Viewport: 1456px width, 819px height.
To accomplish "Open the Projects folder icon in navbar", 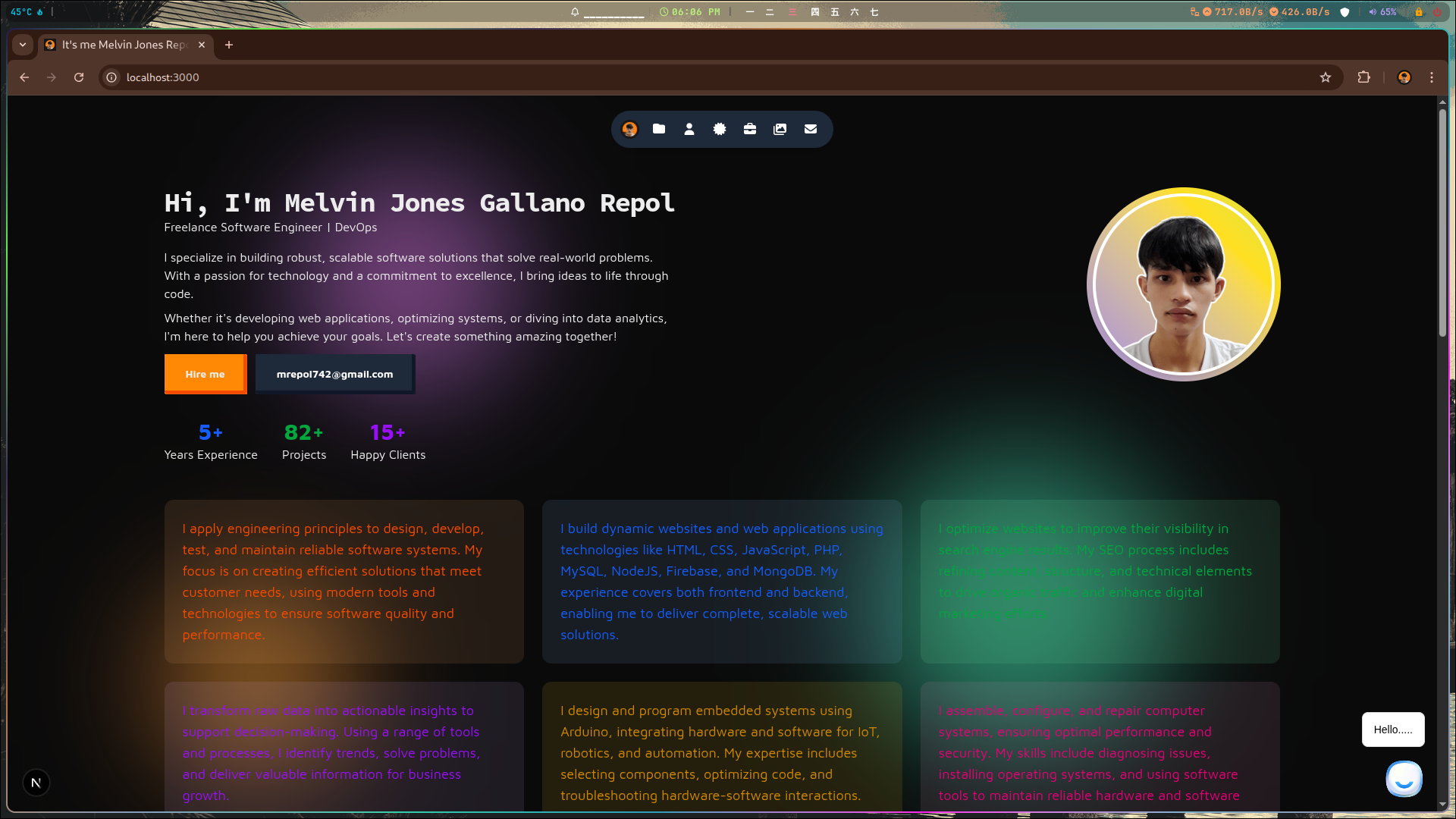I will (658, 129).
